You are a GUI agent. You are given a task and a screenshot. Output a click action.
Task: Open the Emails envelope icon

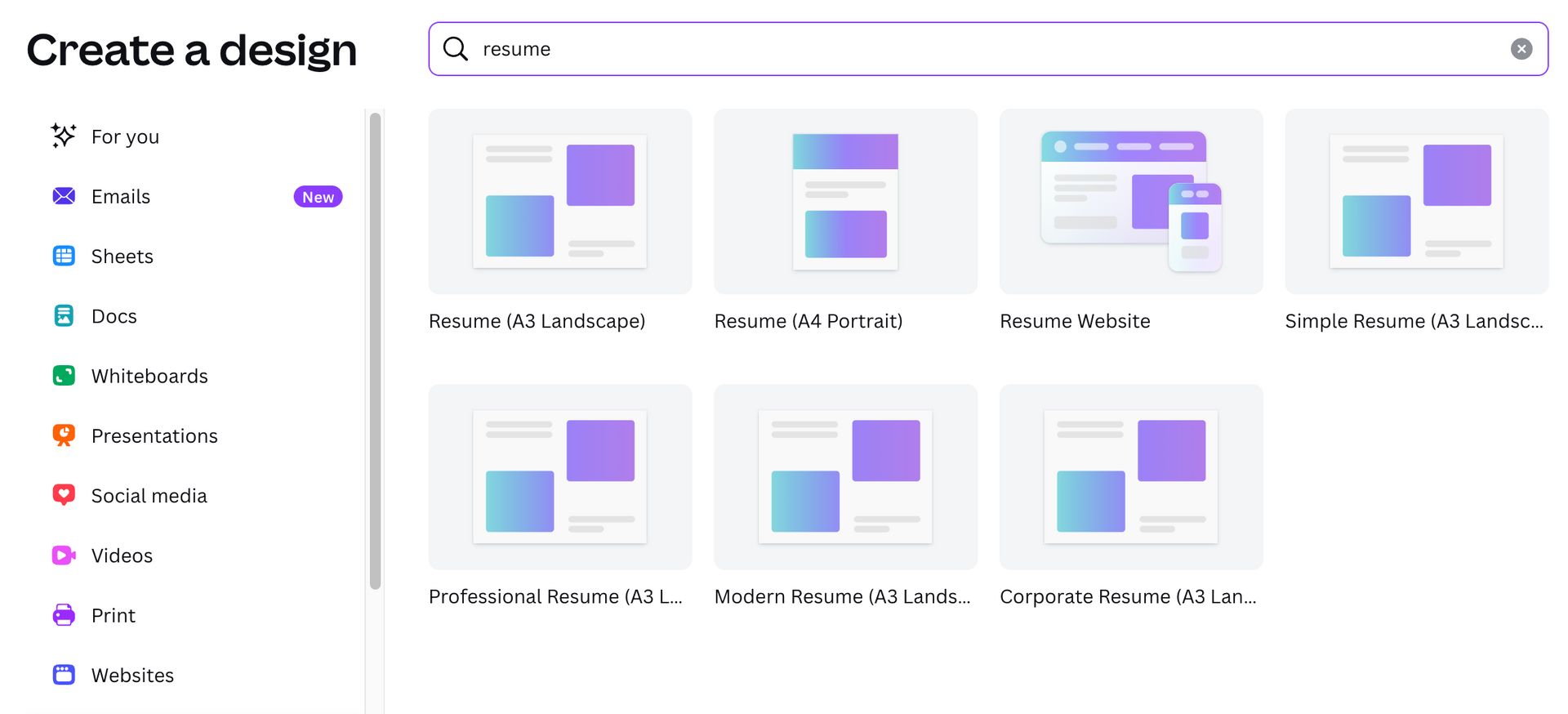point(64,196)
